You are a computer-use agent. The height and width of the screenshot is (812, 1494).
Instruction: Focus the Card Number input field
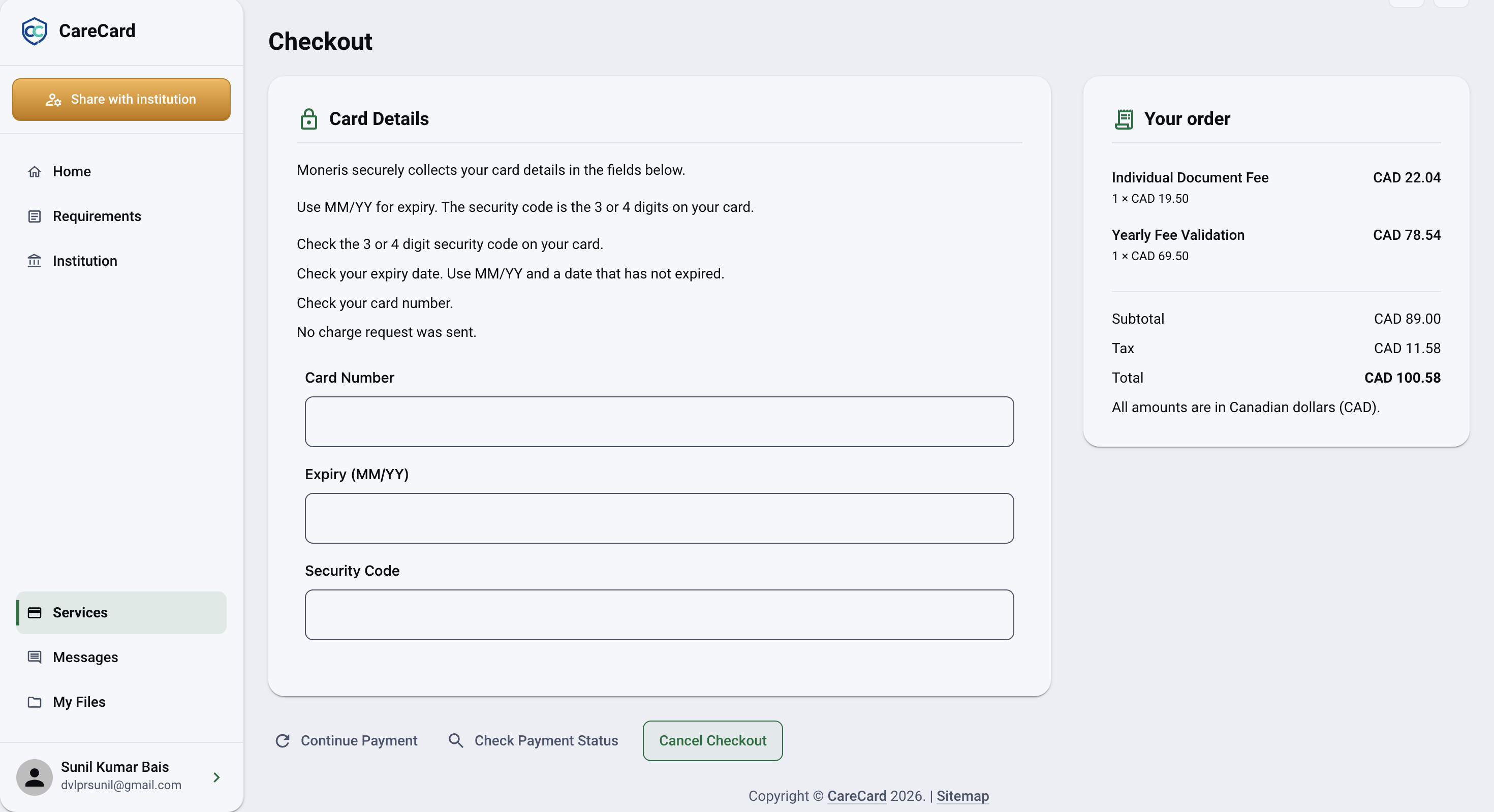[659, 422]
